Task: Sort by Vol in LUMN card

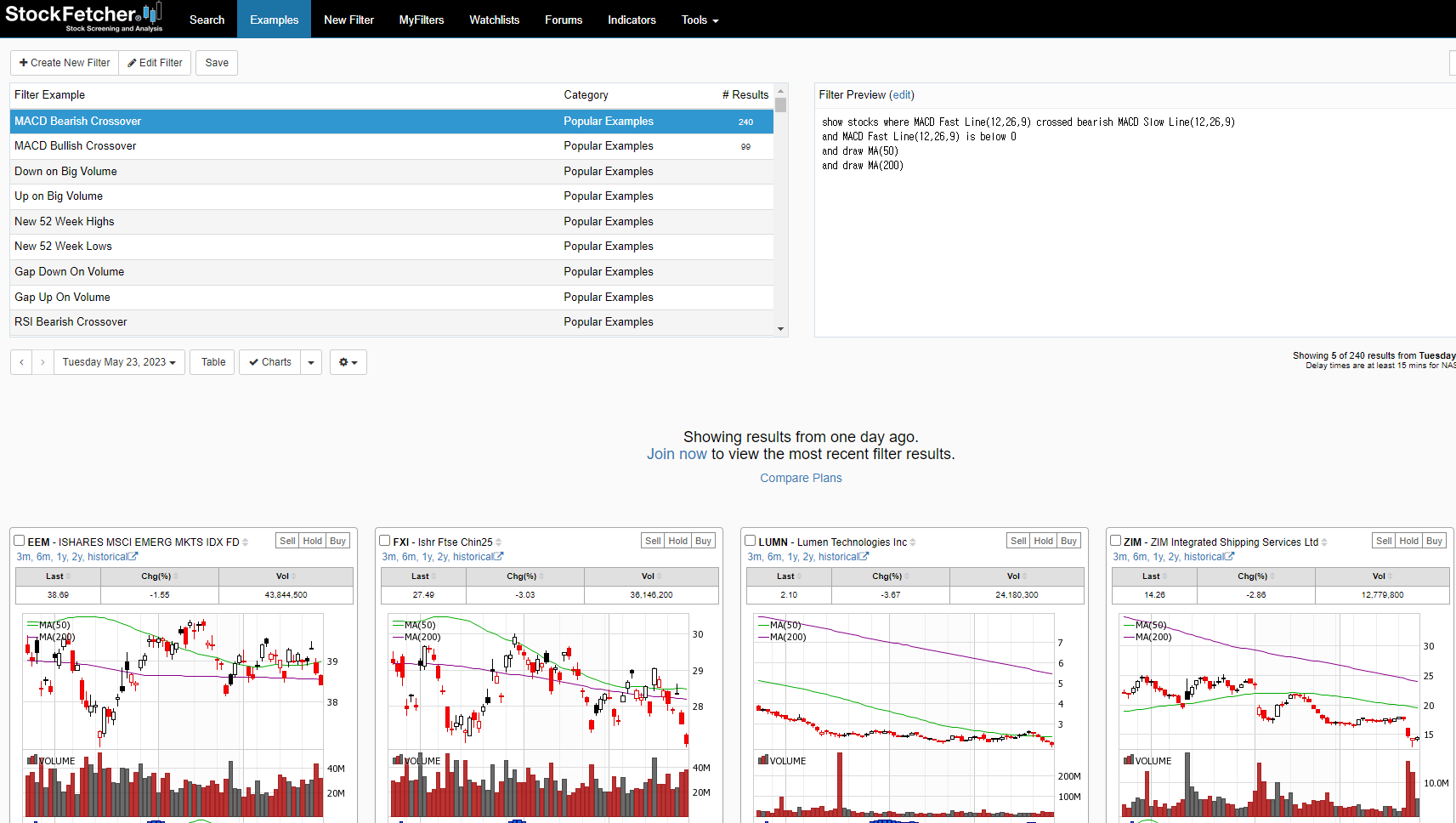Action: pyautogui.click(x=1017, y=576)
